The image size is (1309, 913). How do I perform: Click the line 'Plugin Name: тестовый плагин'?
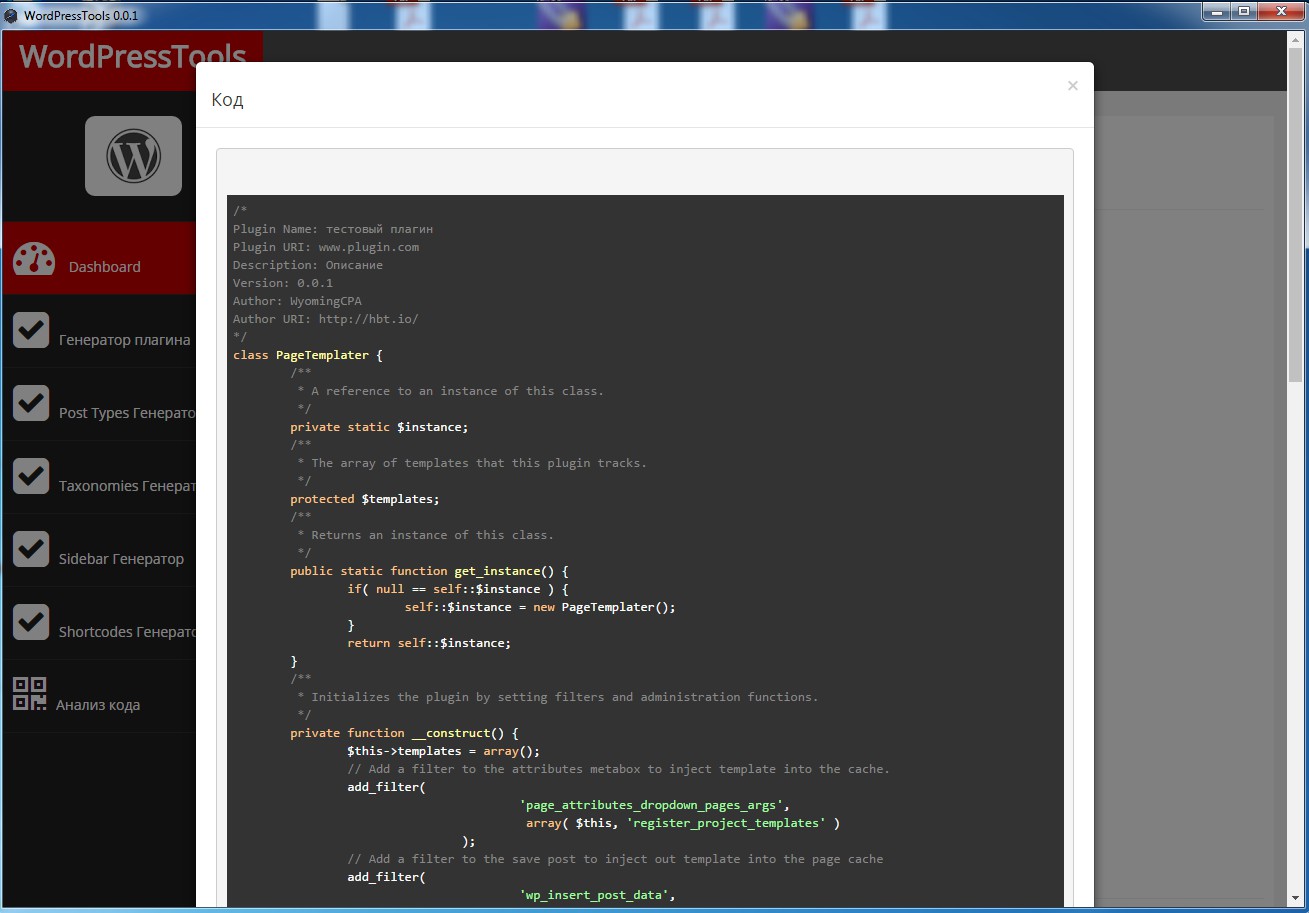pyautogui.click(x=333, y=229)
